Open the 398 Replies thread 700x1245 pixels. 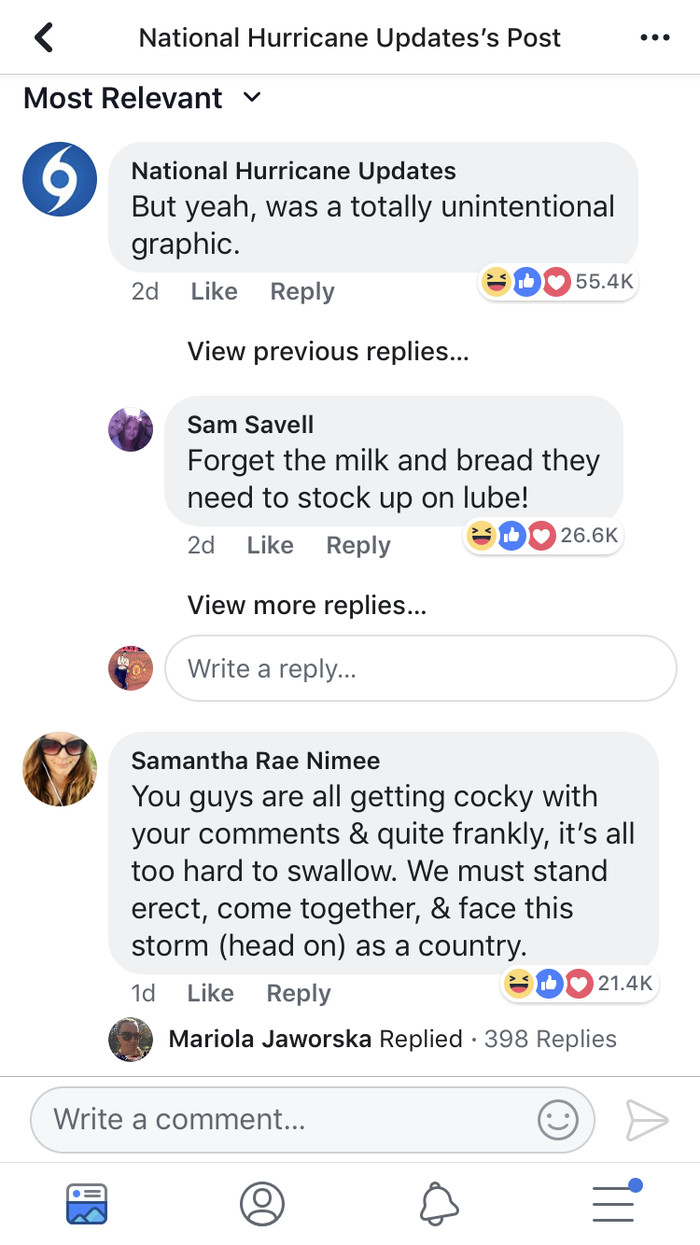point(550,1040)
